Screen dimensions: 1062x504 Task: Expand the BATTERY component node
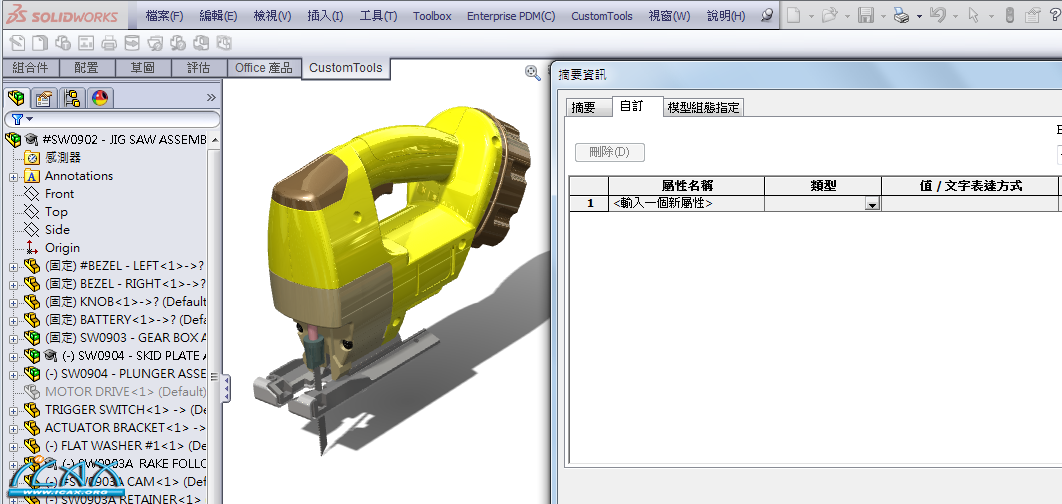pyautogui.click(x=13, y=321)
